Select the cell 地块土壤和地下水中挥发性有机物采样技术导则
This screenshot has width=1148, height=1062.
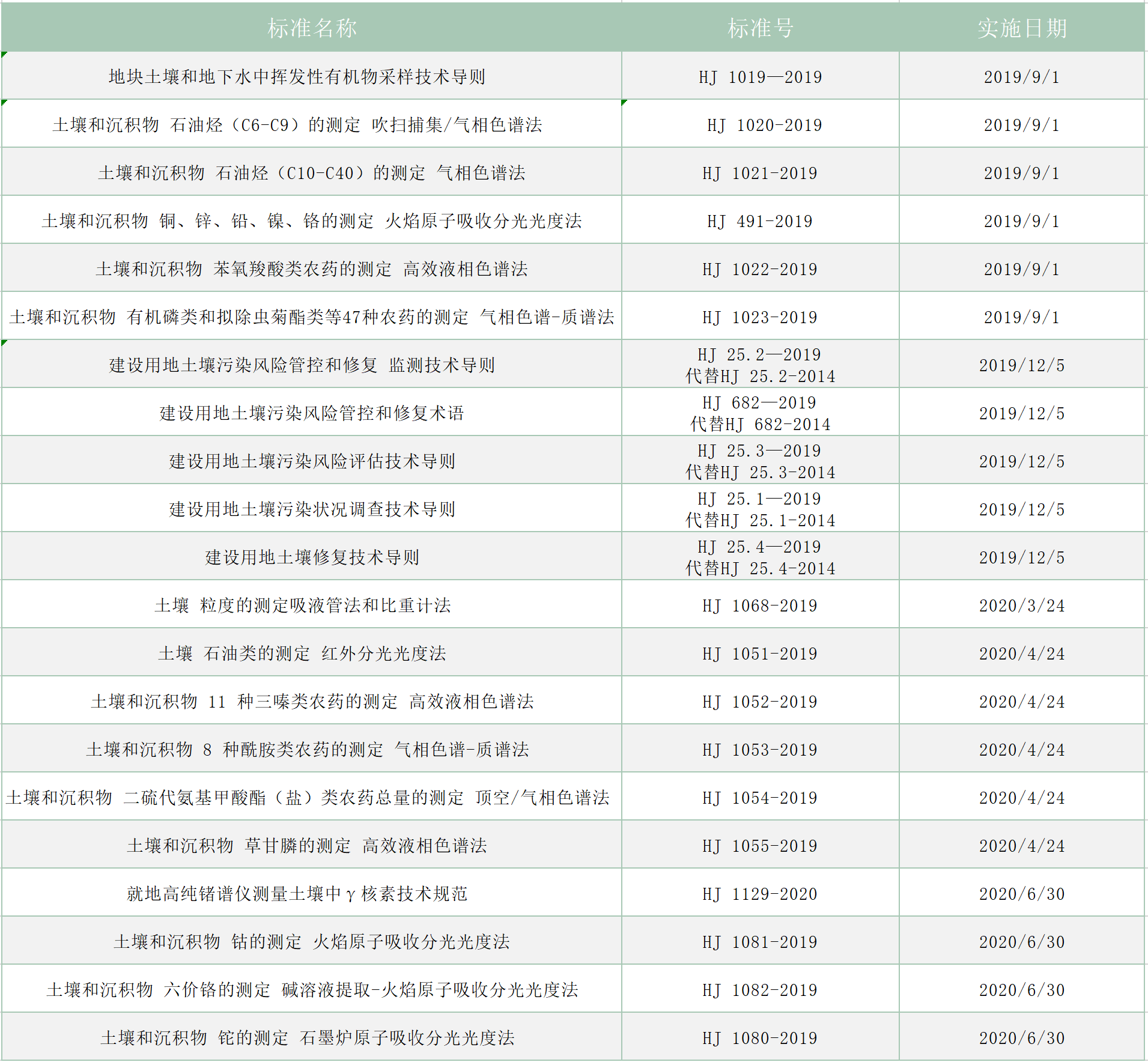tap(297, 77)
